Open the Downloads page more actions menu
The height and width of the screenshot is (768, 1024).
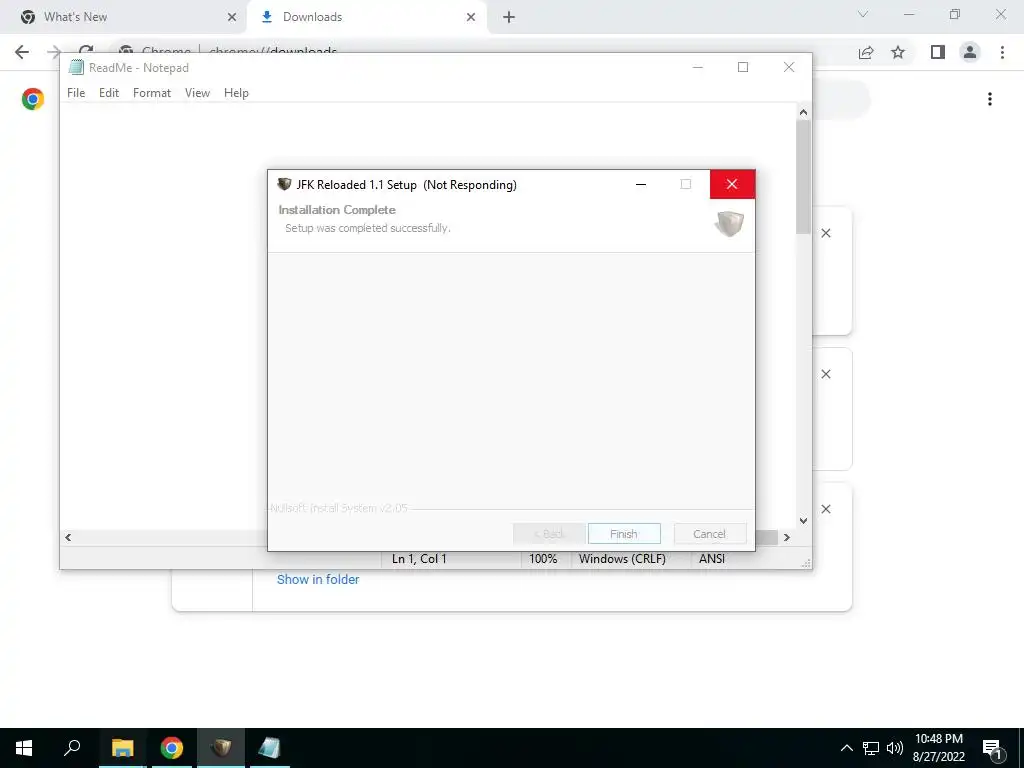[x=990, y=99]
